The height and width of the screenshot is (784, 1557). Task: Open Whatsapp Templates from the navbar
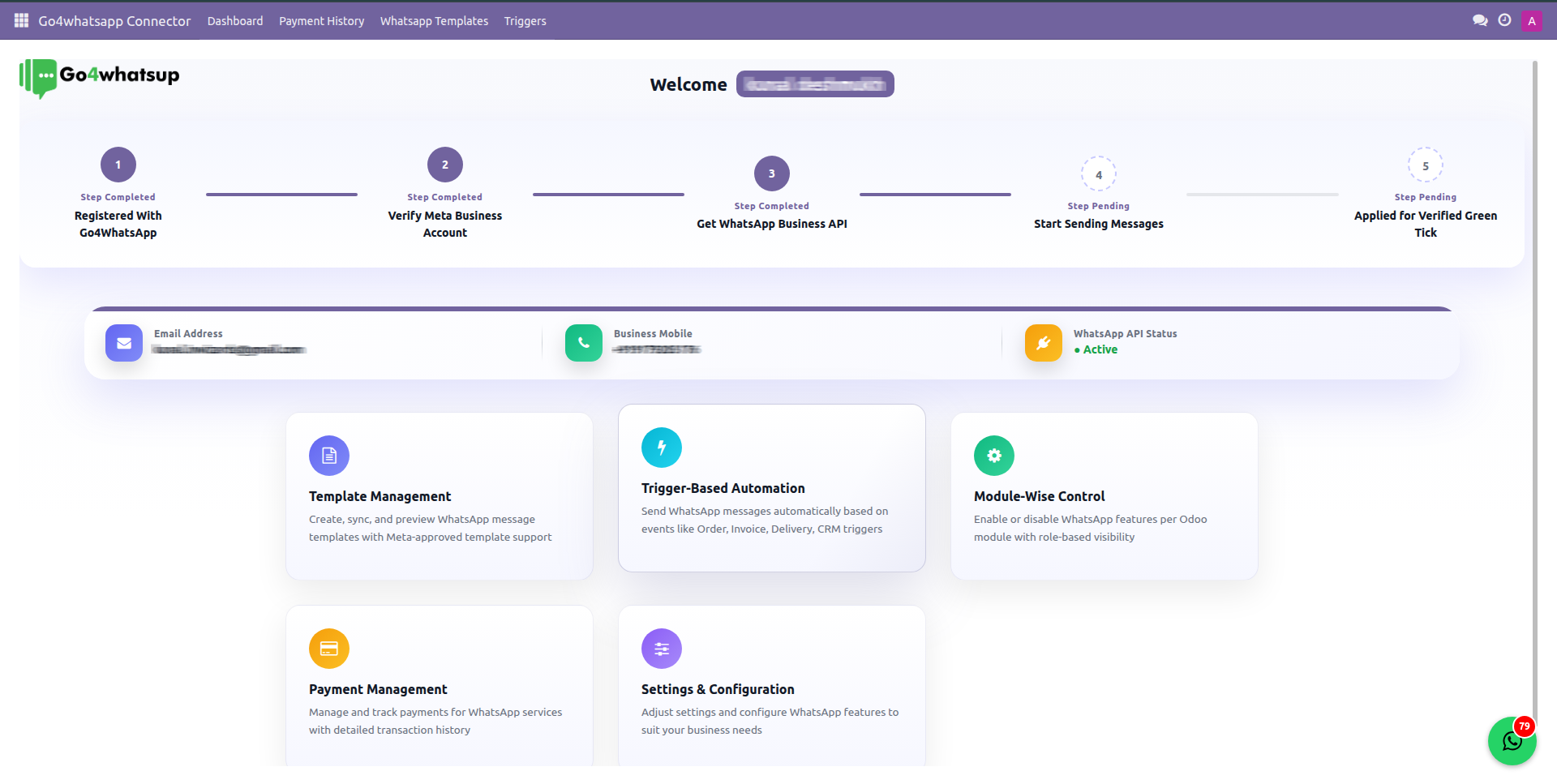click(434, 21)
